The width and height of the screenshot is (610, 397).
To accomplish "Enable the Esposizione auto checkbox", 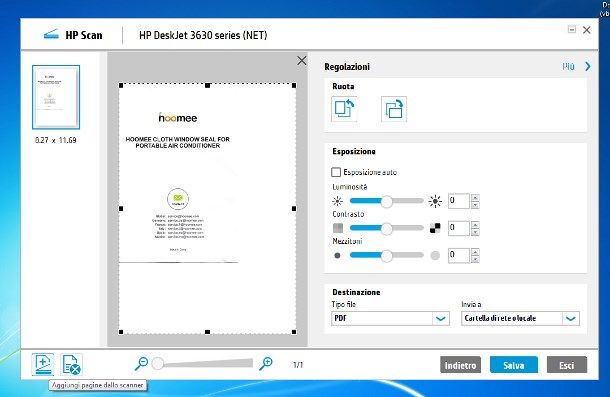I will (x=336, y=172).
